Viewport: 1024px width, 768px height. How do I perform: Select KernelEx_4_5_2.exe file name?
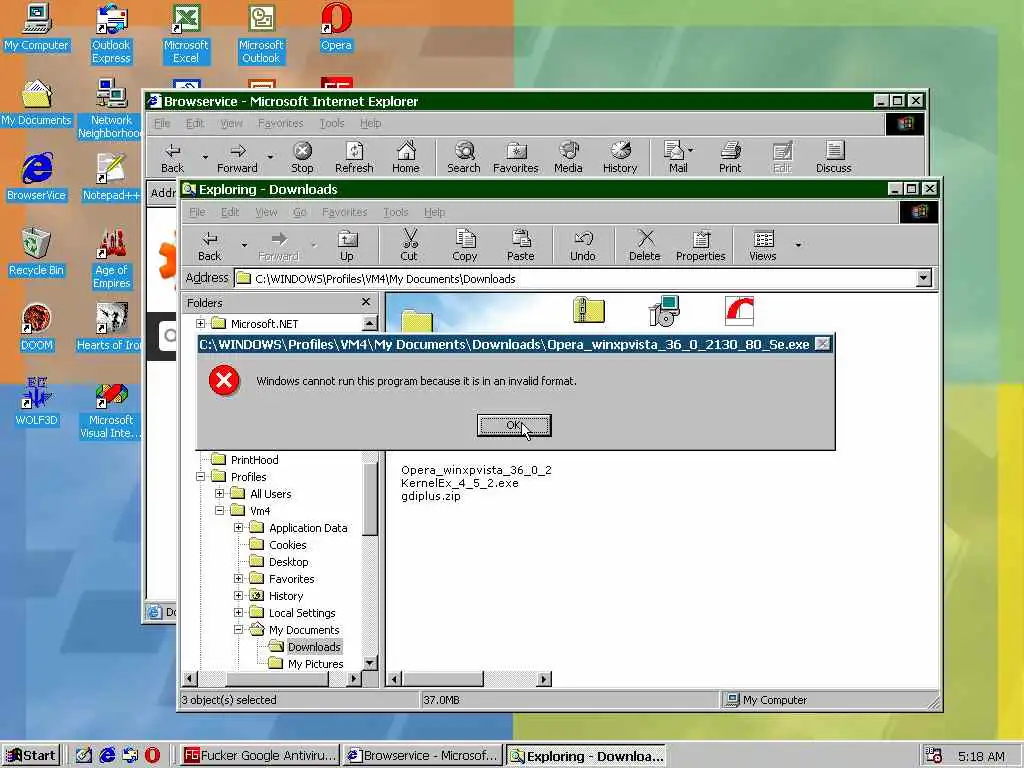tap(460, 483)
